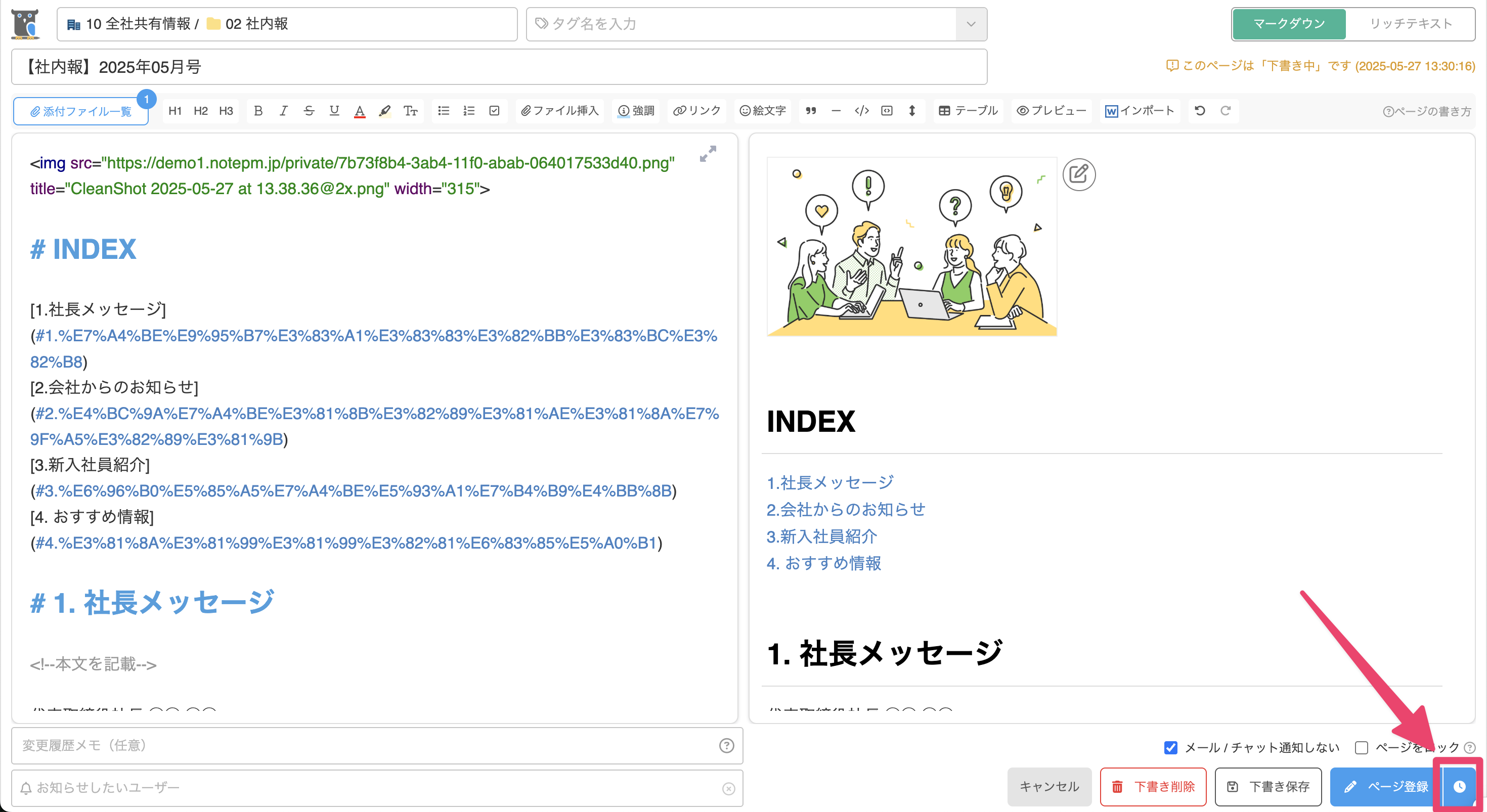Insert a bulleted list
Screen dimensions: 1487x812
444,111
